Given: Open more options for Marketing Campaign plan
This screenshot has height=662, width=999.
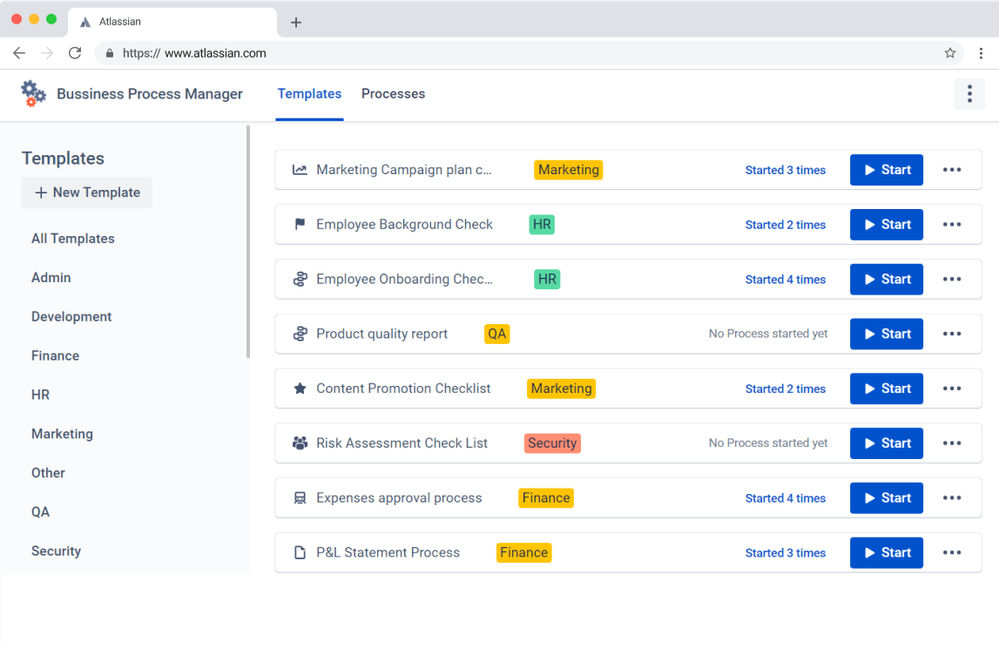Looking at the screenshot, I should 952,169.
